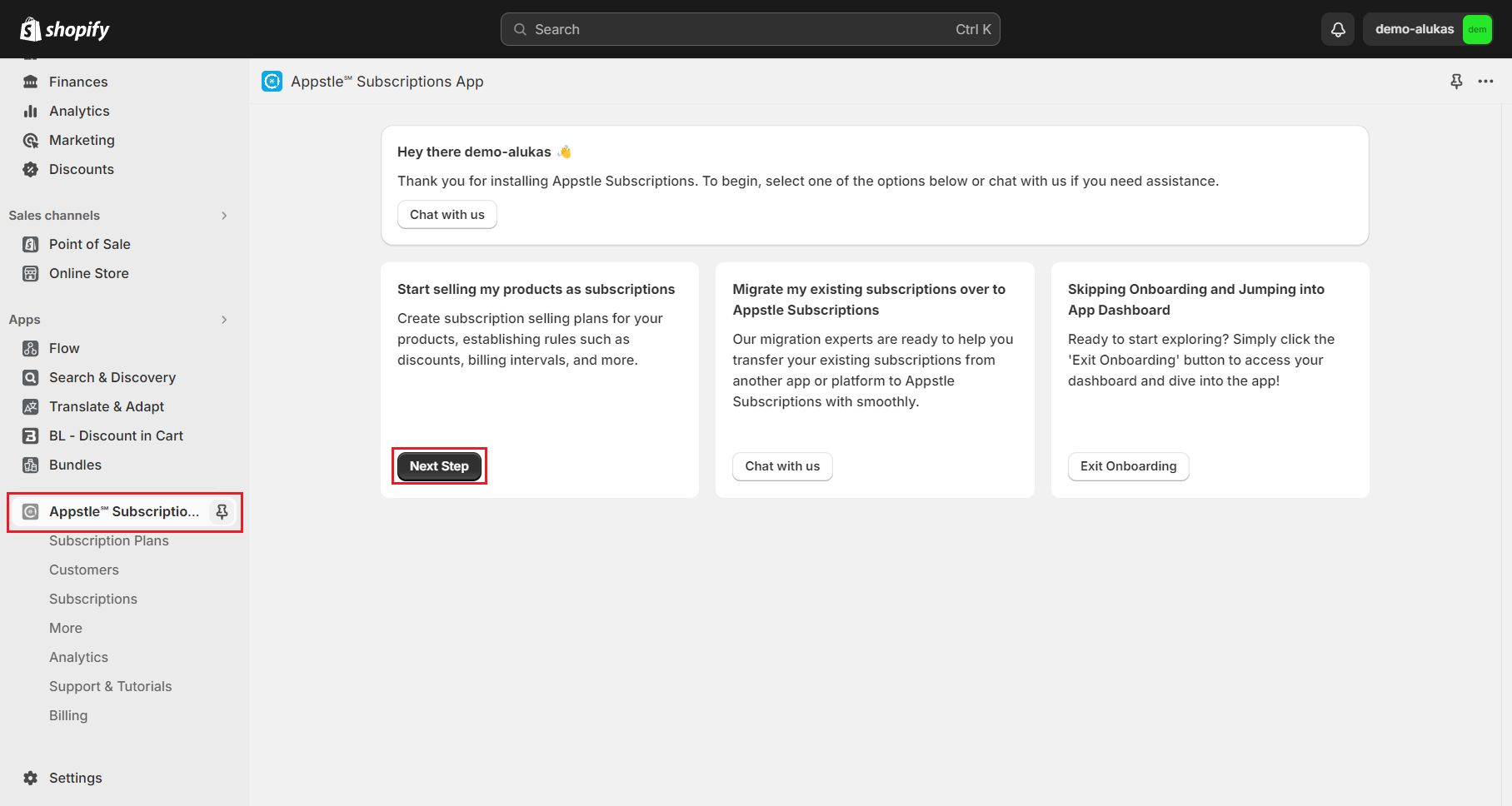Click the Settings gear icon
Viewport: 1512px width, 806px height.
pyautogui.click(x=31, y=778)
